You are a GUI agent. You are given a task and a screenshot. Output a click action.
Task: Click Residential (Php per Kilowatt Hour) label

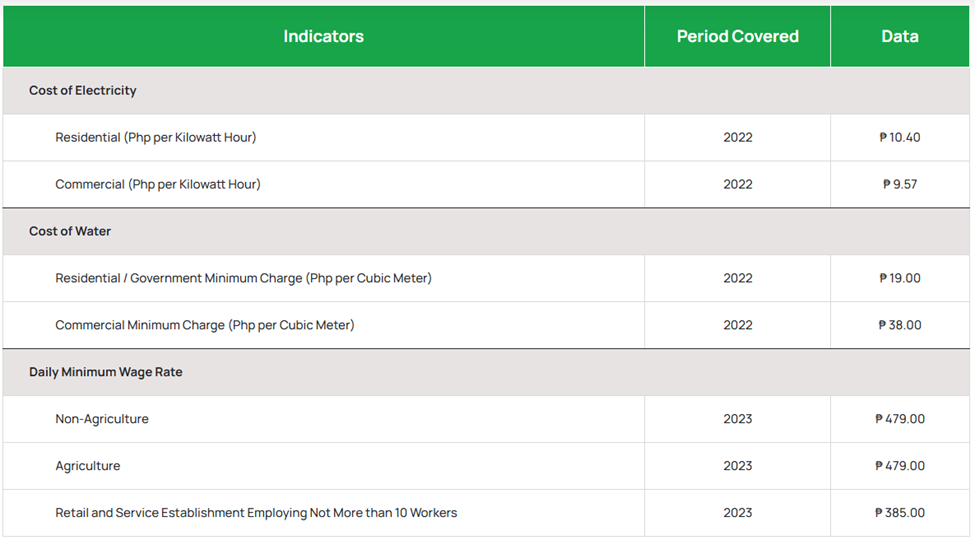coord(155,138)
